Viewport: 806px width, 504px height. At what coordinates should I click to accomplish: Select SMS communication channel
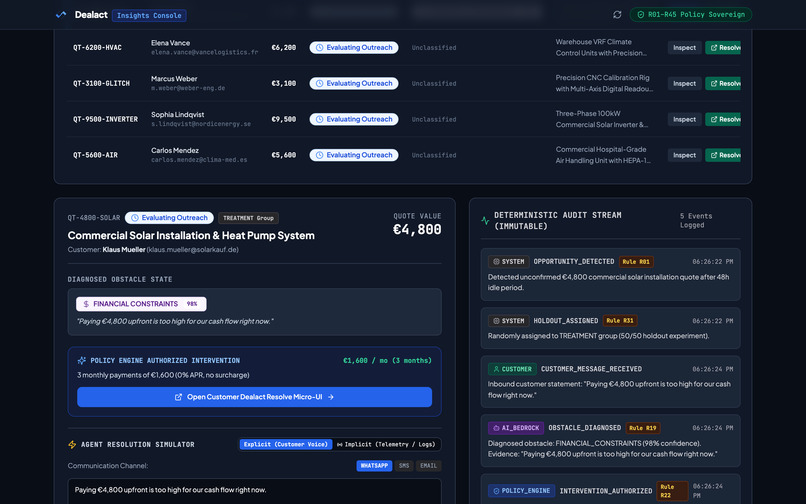(404, 466)
